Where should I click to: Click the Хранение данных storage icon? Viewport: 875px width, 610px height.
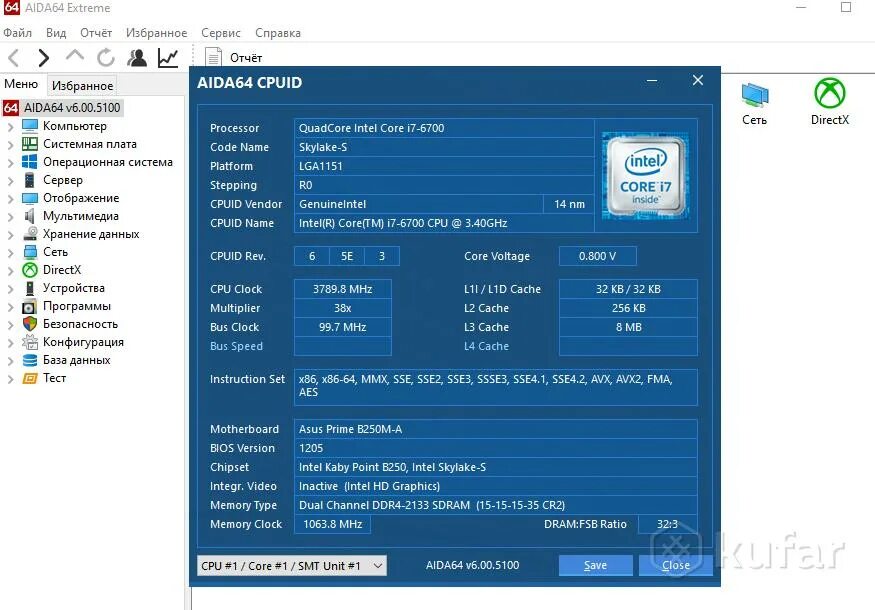pyautogui.click(x=30, y=234)
